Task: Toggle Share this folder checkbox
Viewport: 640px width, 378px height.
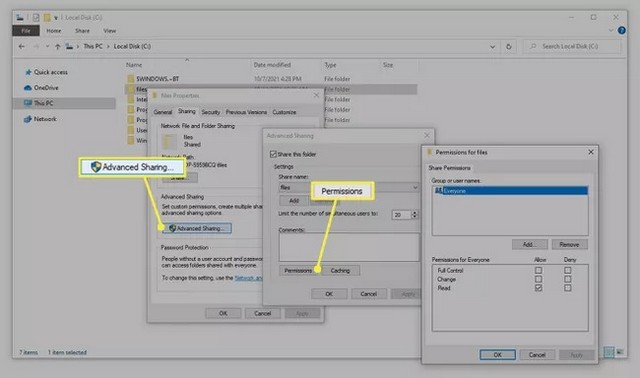Action: click(x=273, y=154)
